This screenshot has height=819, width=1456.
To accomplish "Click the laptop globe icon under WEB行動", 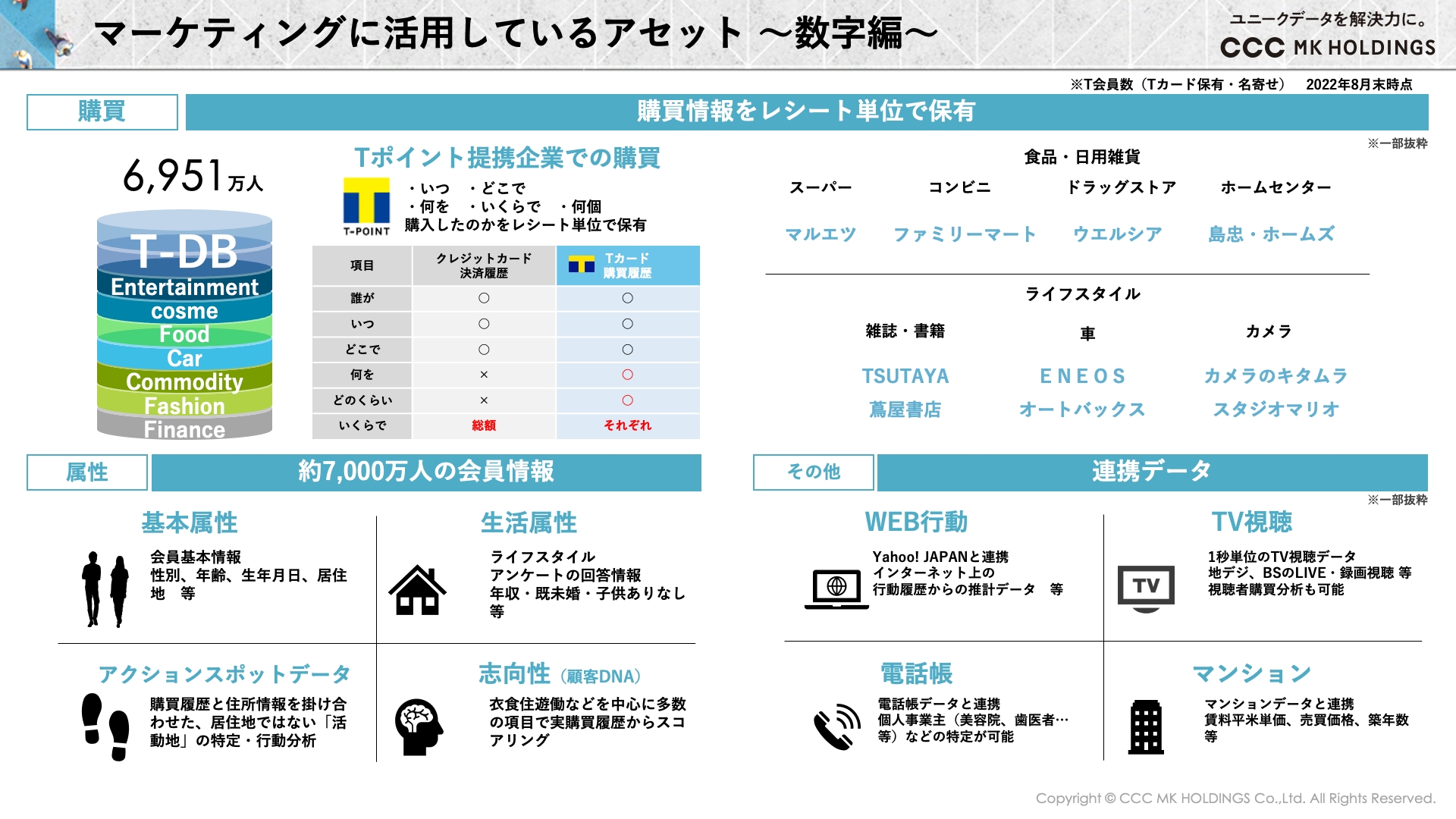I will (836, 589).
